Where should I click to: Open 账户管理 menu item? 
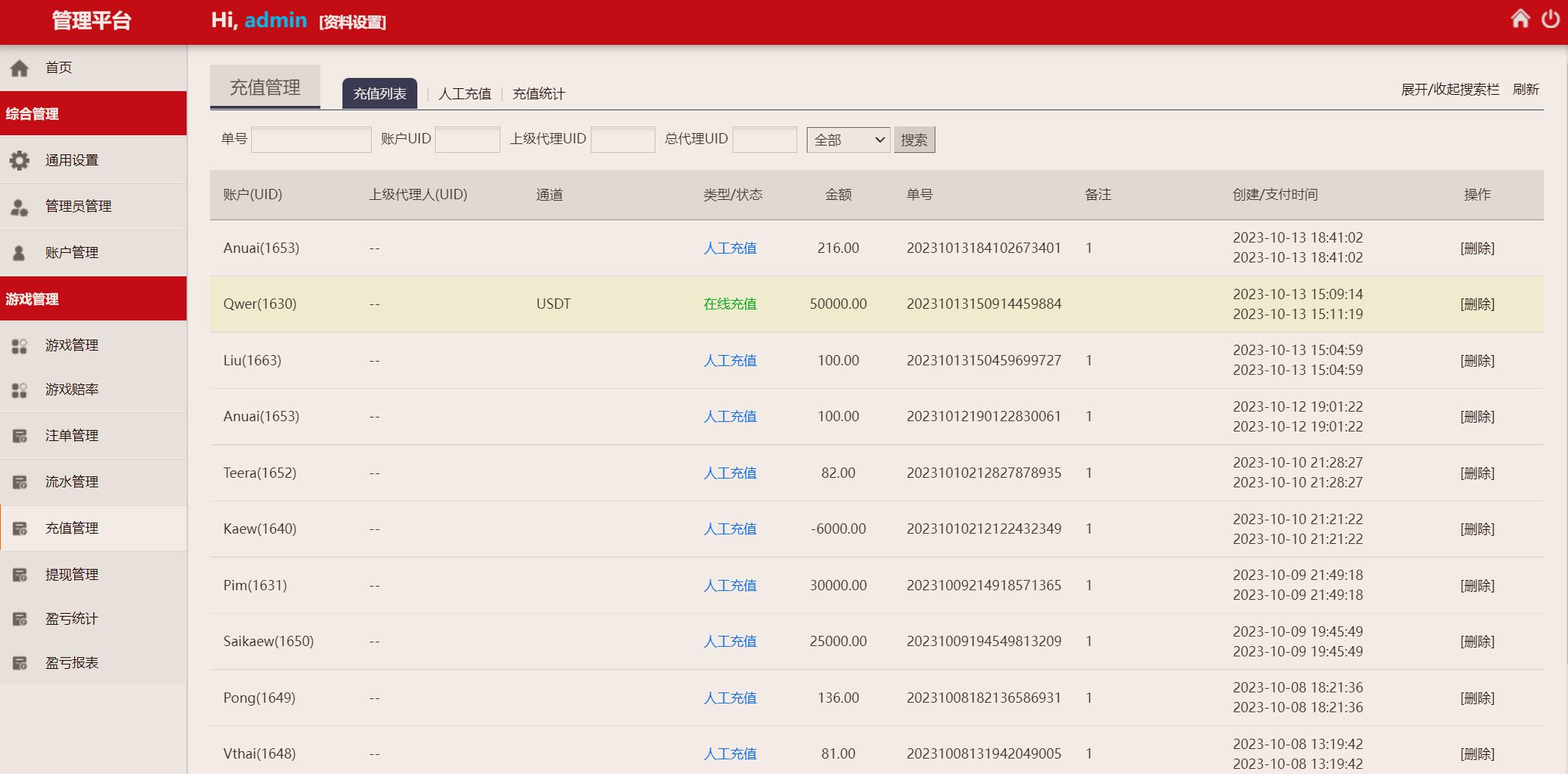(x=93, y=253)
